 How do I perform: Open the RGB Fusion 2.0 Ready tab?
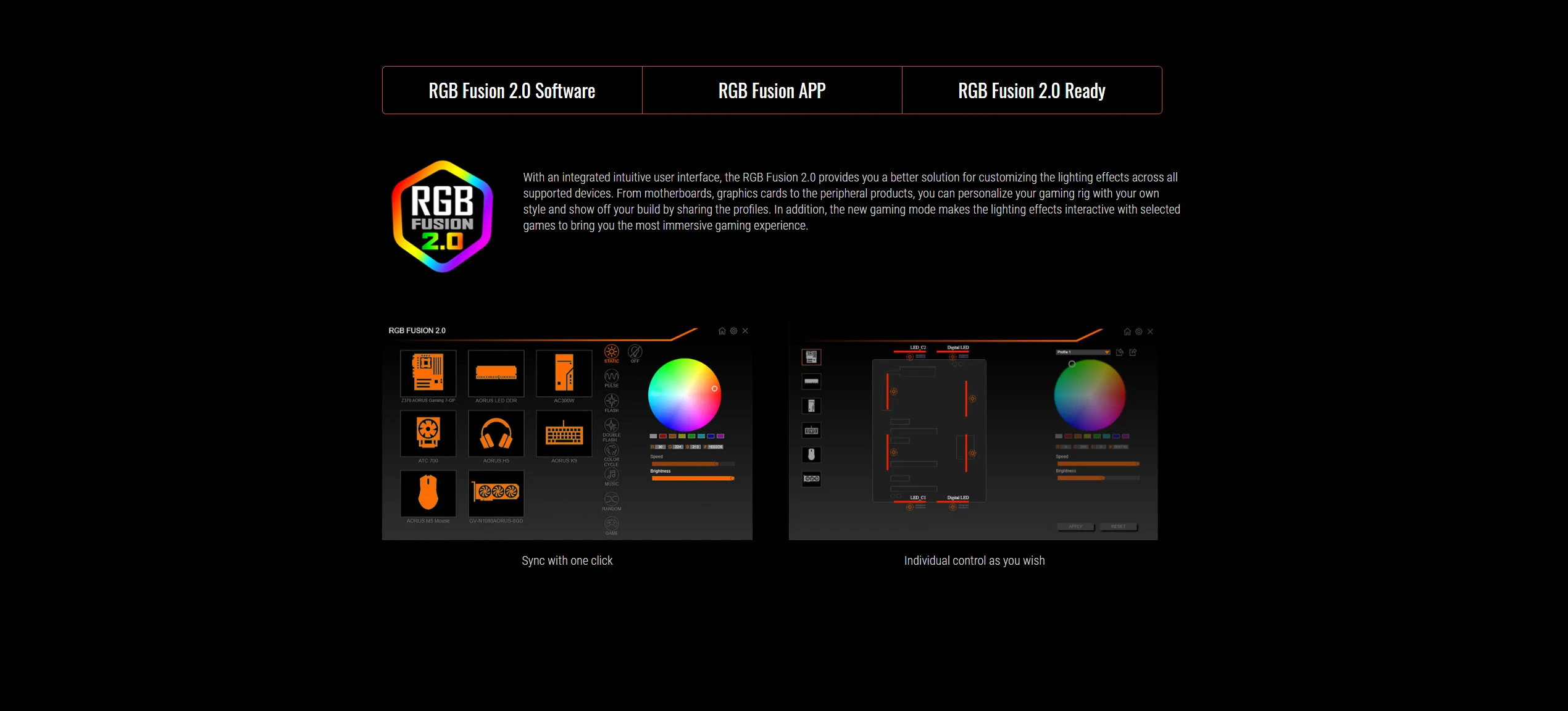click(1032, 91)
